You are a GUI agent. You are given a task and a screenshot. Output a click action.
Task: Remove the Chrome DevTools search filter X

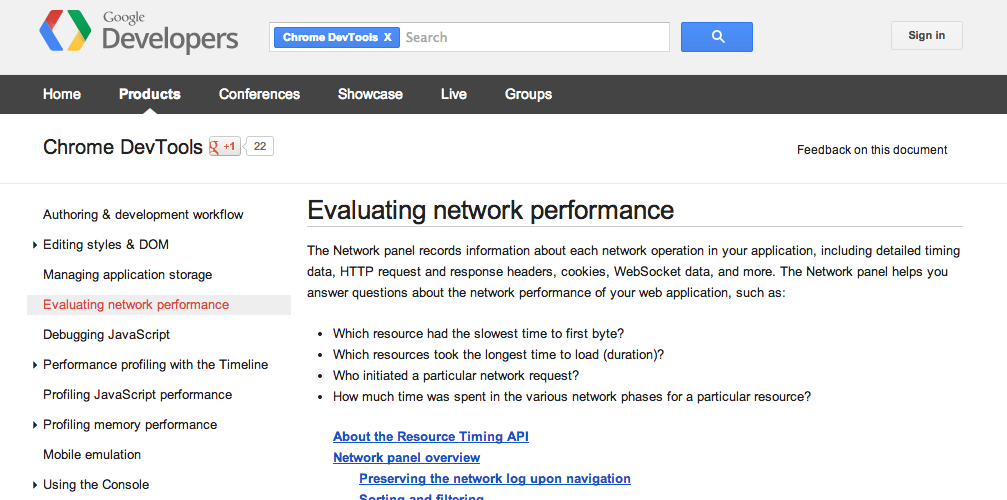click(387, 38)
